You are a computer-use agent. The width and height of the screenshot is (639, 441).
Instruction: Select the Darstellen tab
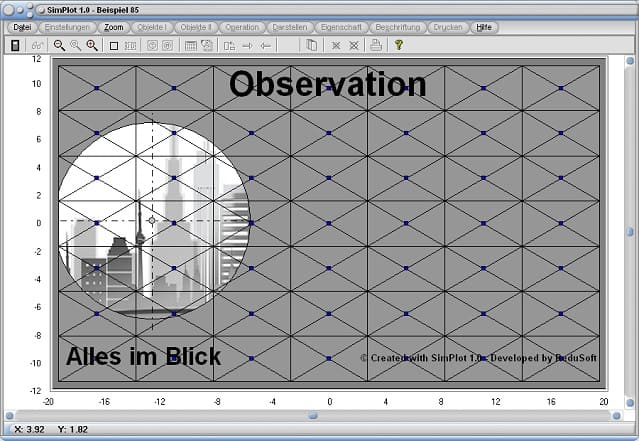coord(289,27)
